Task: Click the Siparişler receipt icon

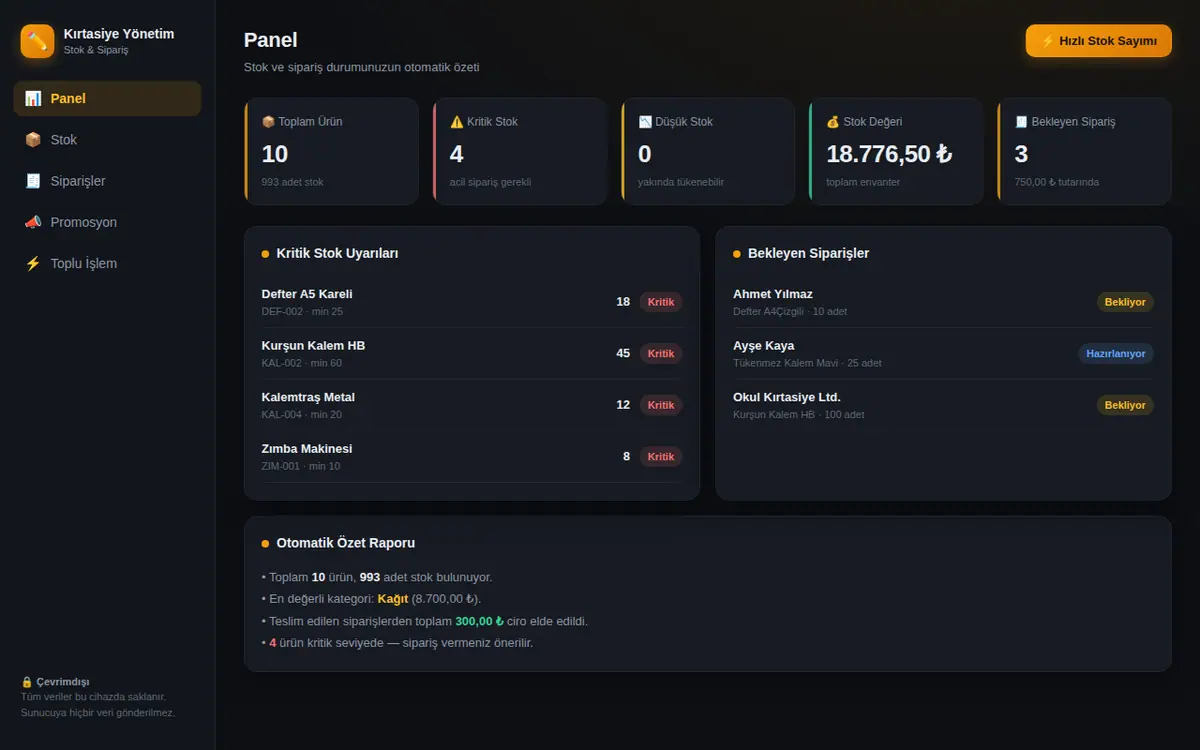Action: point(33,181)
